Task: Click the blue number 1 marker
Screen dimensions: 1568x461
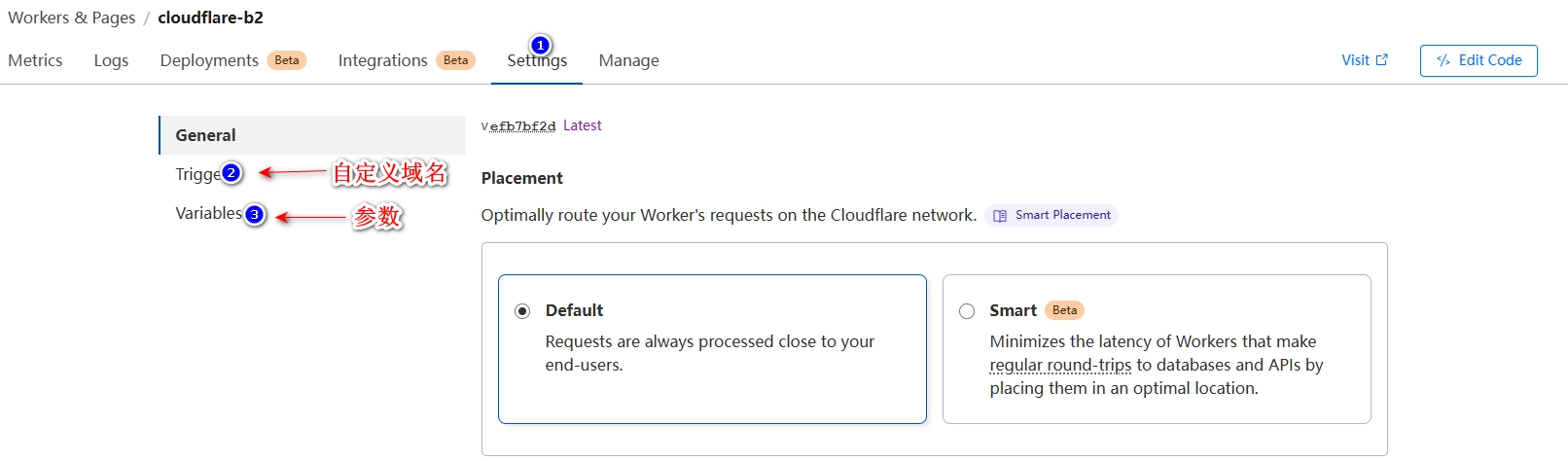Action: (540, 45)
